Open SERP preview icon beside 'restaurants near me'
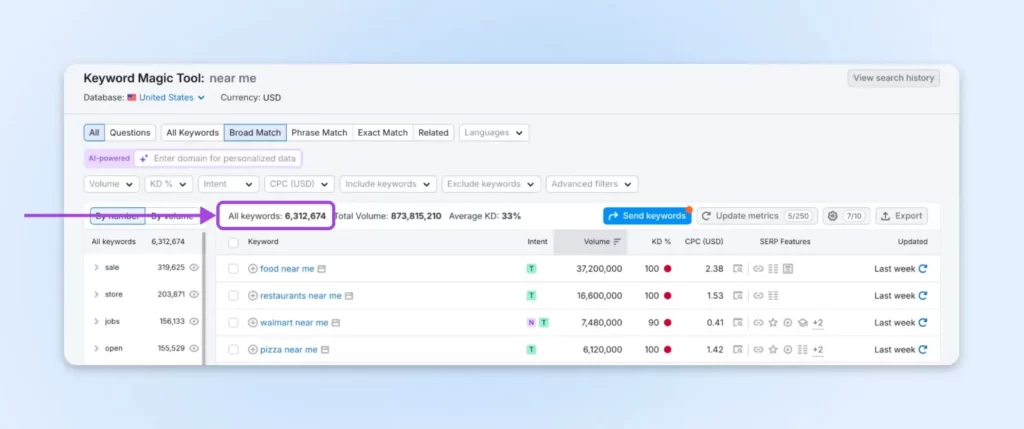Viewport: 1024px width, 429px height. pyautogui.click(x=349, y=296)
